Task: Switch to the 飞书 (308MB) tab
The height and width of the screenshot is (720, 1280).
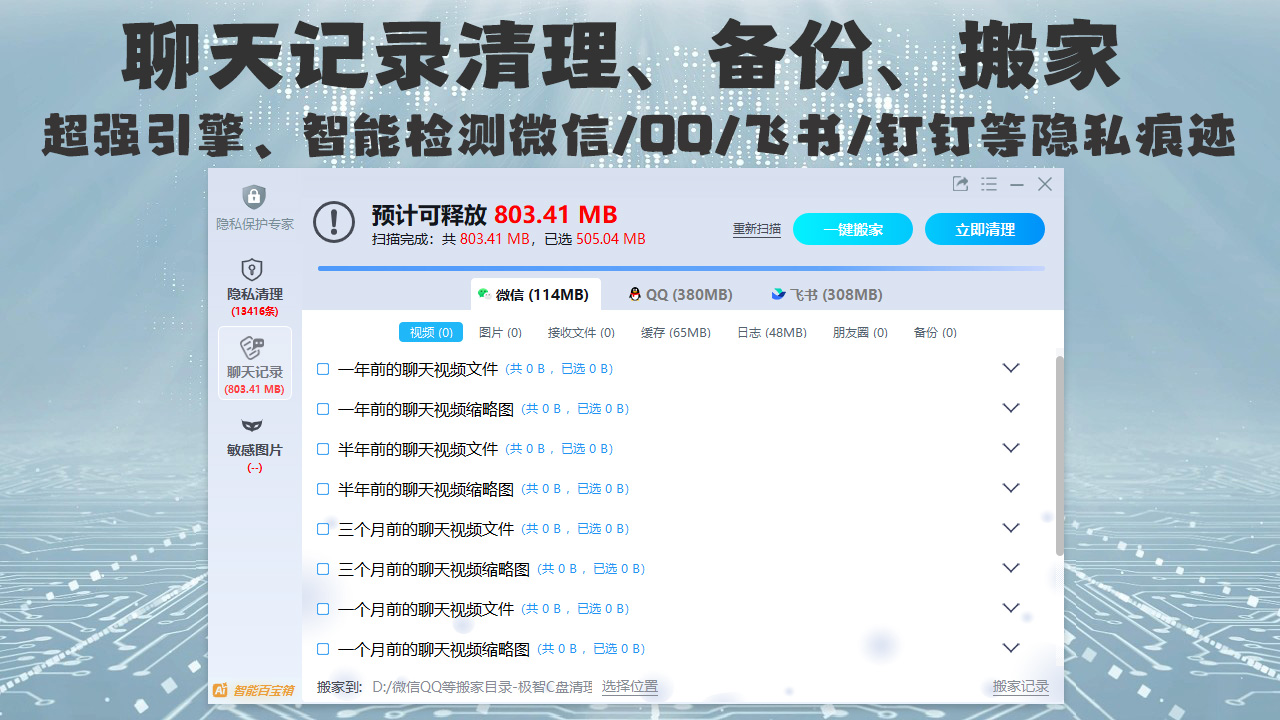Action: pos(826,294)
